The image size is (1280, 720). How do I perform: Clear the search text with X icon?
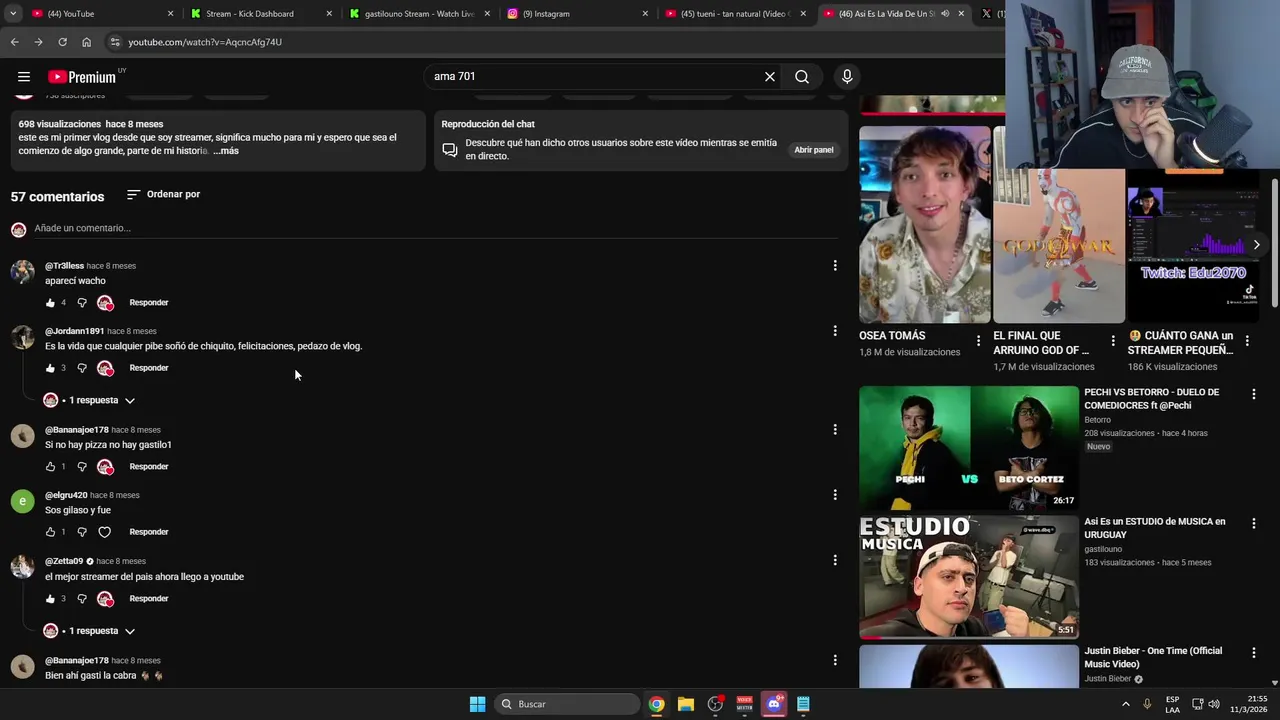pyautogui.click(x=770, y=77)
